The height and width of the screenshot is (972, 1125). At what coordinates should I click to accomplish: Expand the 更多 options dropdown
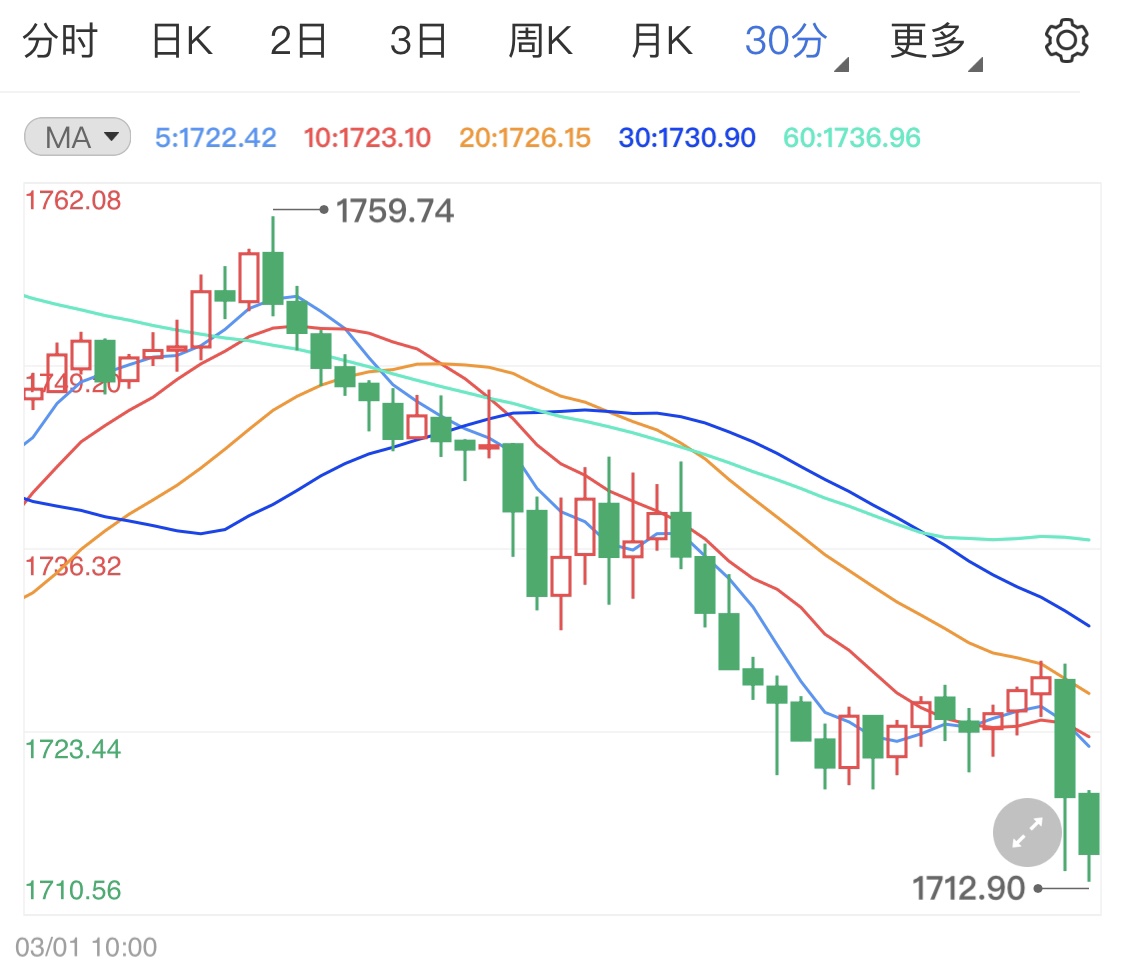977,63
